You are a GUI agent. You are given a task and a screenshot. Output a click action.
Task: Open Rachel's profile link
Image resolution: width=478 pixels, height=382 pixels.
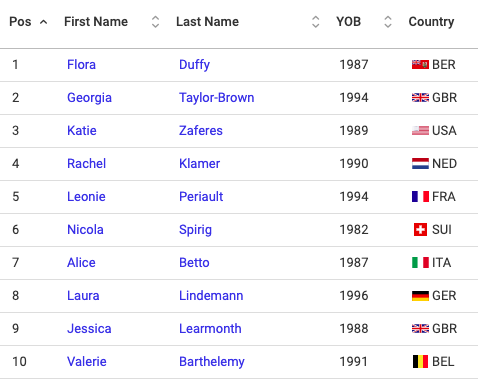click(87, 164)
